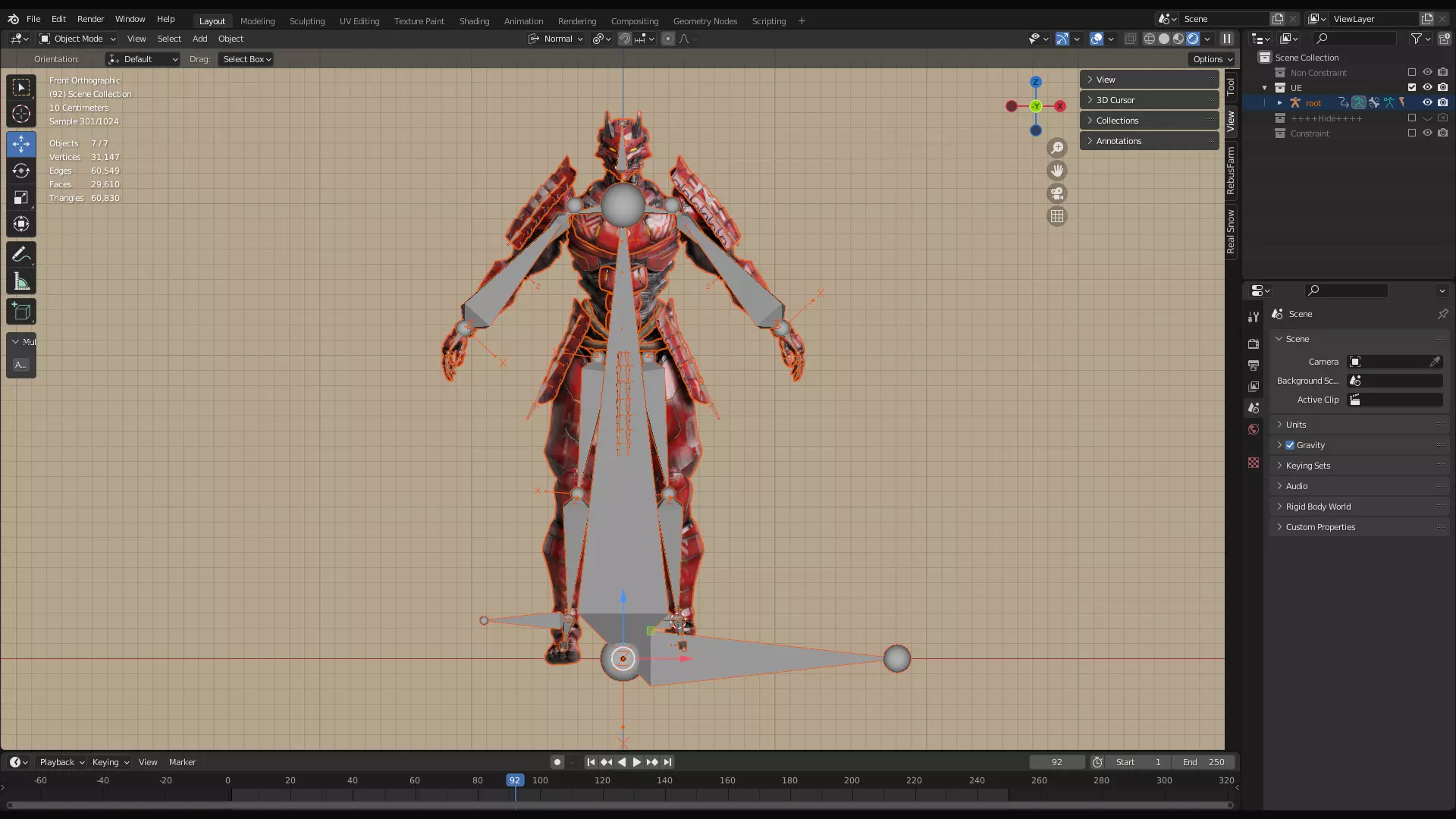This screenshot has height=819, width=1456.
Task: Switch orthographic/perspective grid icon
Action: tap(1057, 216)
